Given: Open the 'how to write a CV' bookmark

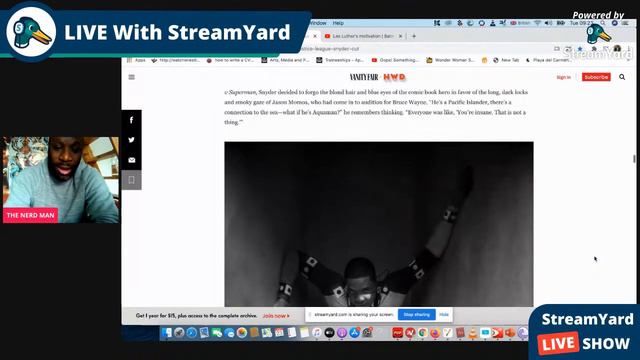Looking at the screenshot, I should pos(230,60).
